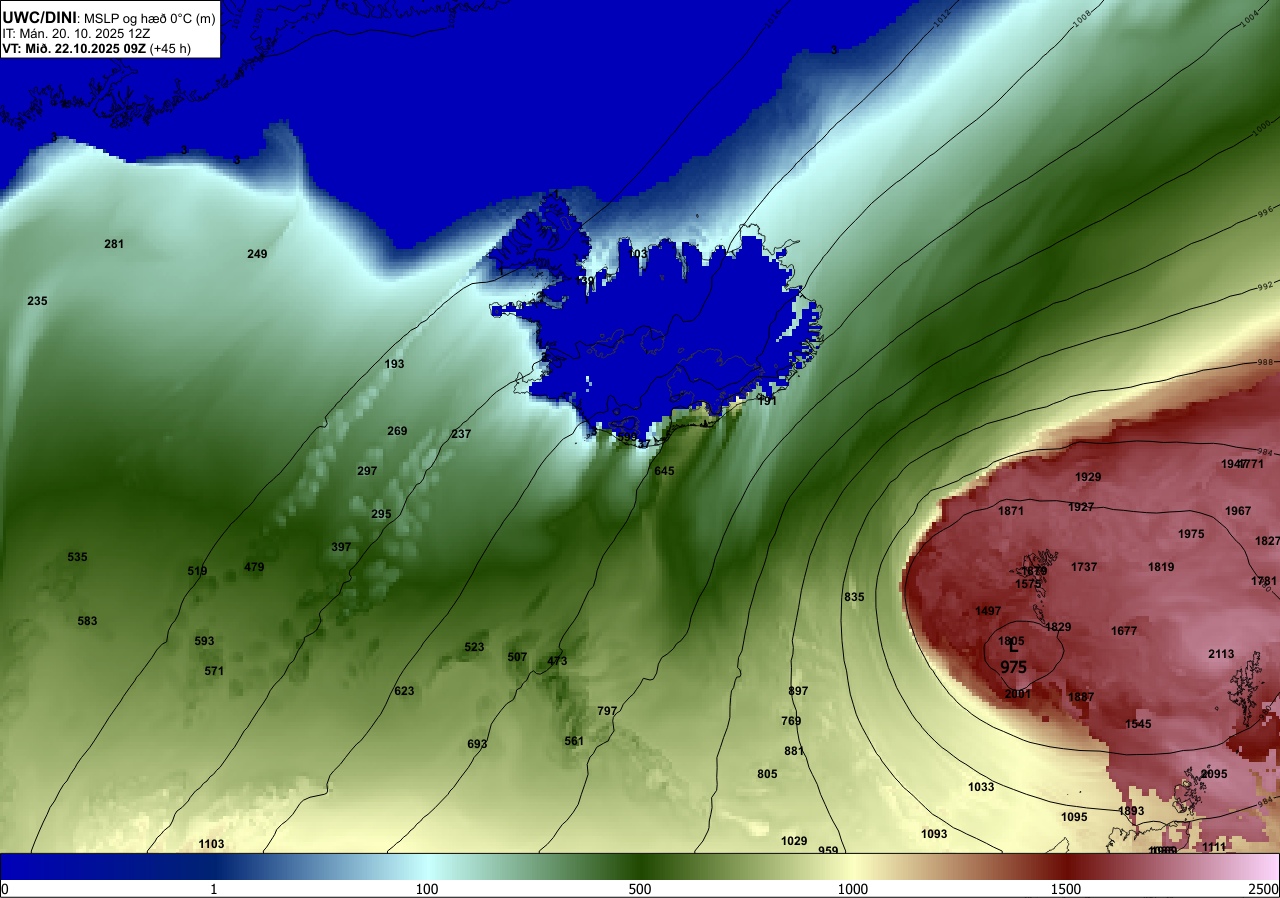Click the low pressure 'L 975' marker
The width and height of the screenshot is (1280, 898).
[1013, 658]
